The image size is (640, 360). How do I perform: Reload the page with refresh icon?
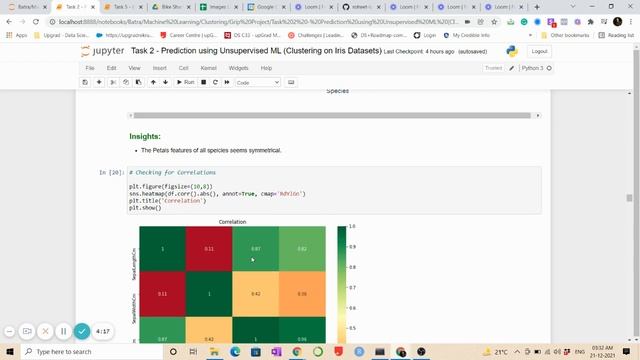[36, 22]
